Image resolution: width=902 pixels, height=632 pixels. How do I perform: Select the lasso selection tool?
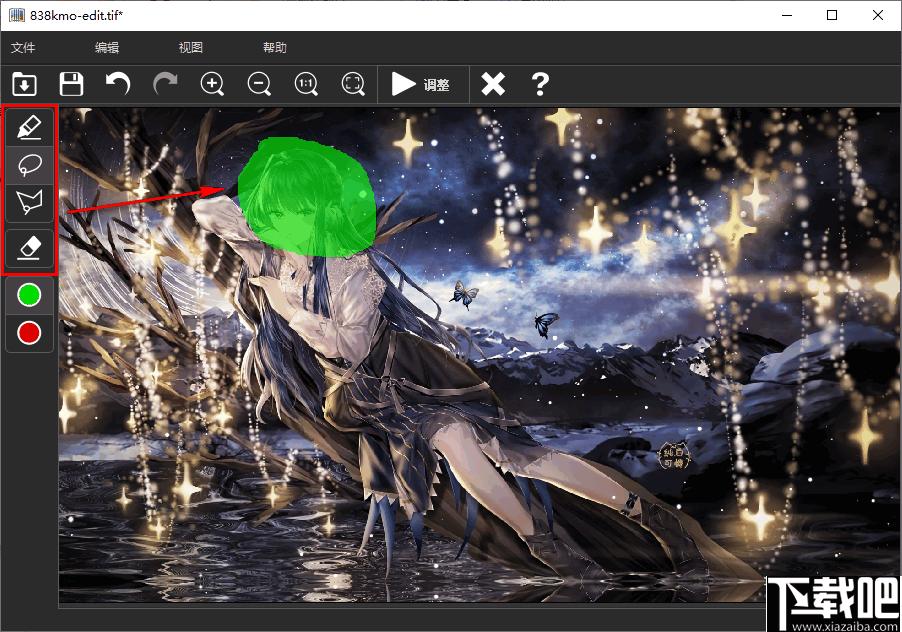[29, 165]
